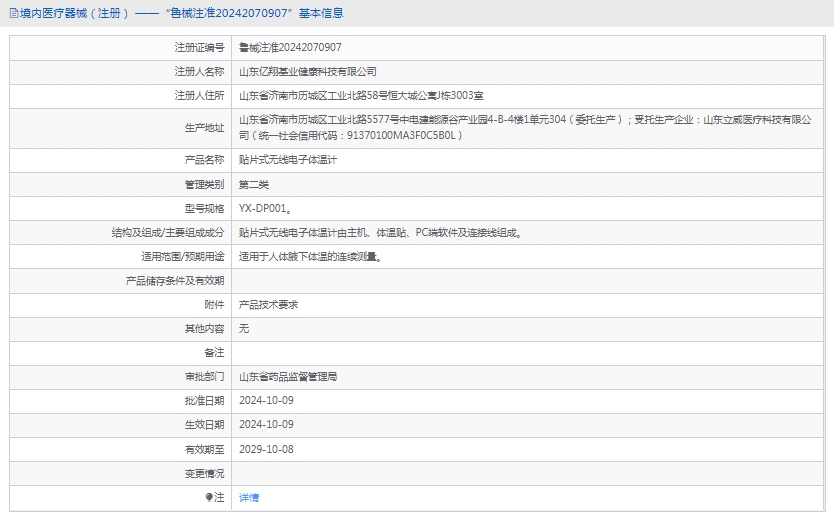Click approving department 山东省药品监督管理局
834x517 pixels.
(288, 377)
